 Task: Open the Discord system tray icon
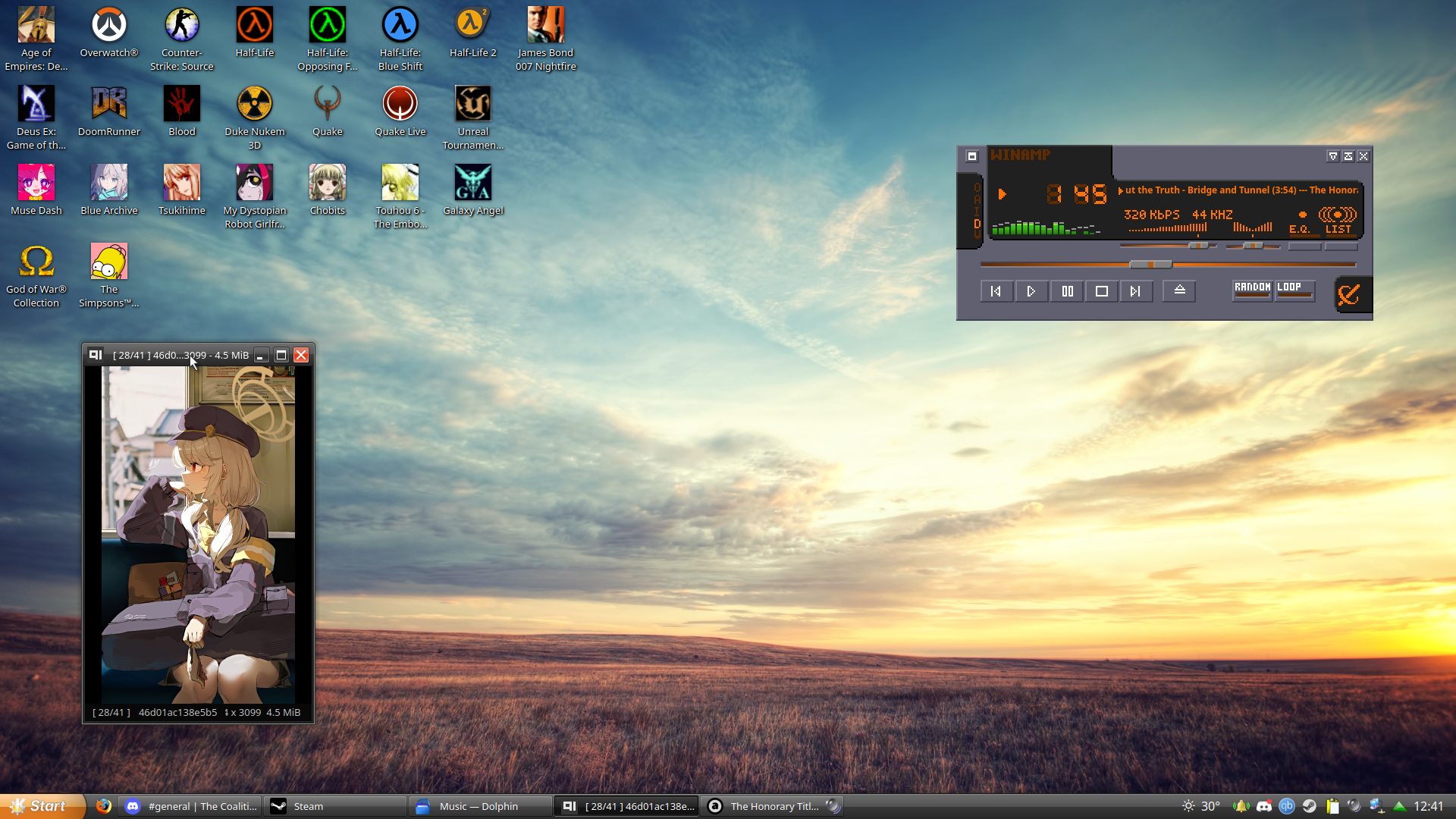click(x=1263, y=806)
